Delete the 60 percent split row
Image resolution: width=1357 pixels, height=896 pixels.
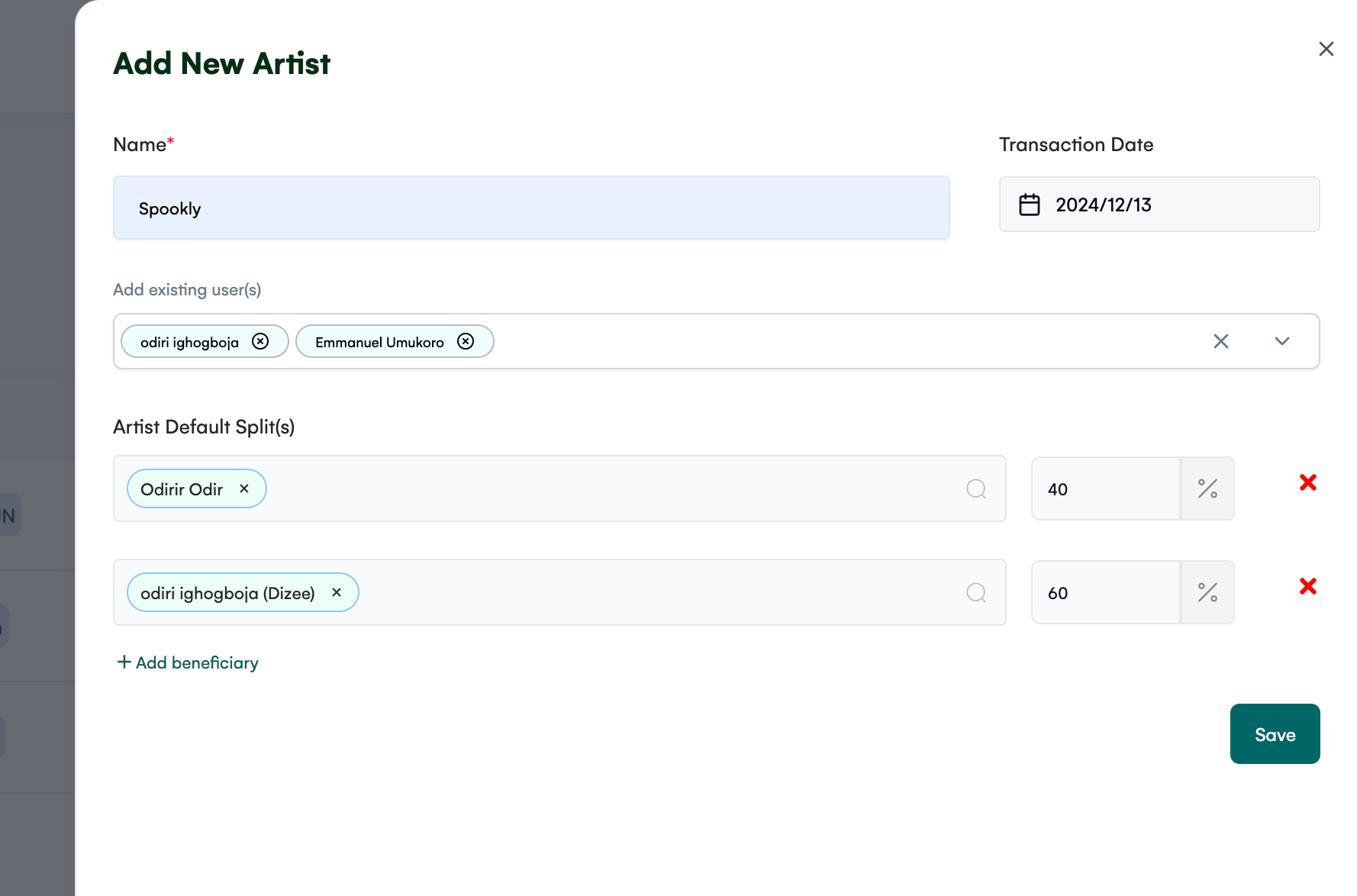1308,586
